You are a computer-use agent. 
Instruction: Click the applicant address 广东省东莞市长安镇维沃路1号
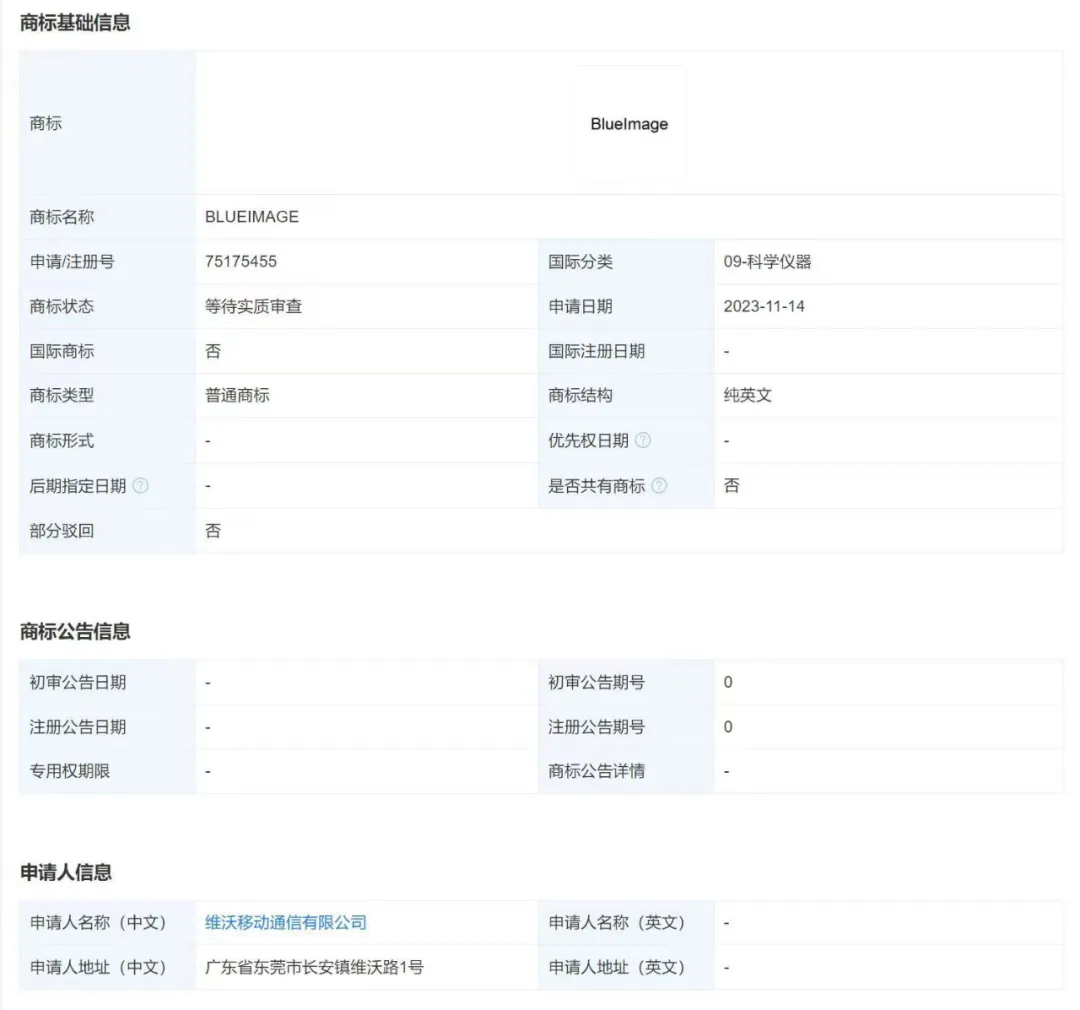coord(314,967)
